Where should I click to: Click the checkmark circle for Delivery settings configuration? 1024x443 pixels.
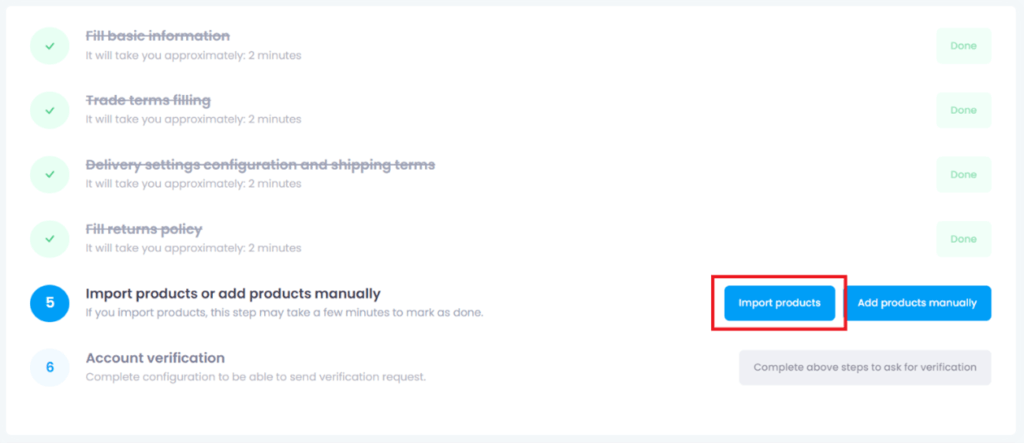50,174
